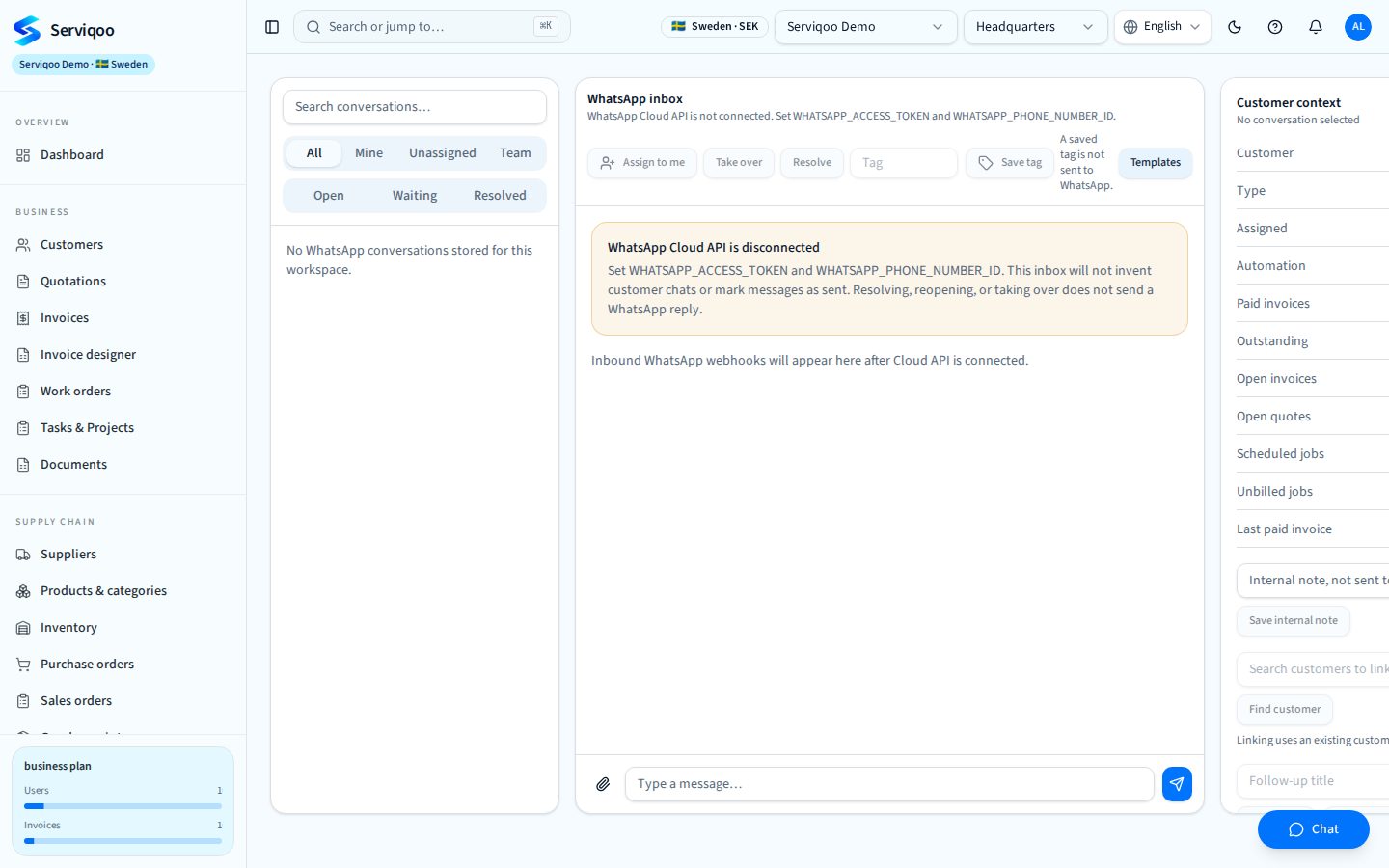
Task: Select the All conversations filter
Action: tap(314, 153)
